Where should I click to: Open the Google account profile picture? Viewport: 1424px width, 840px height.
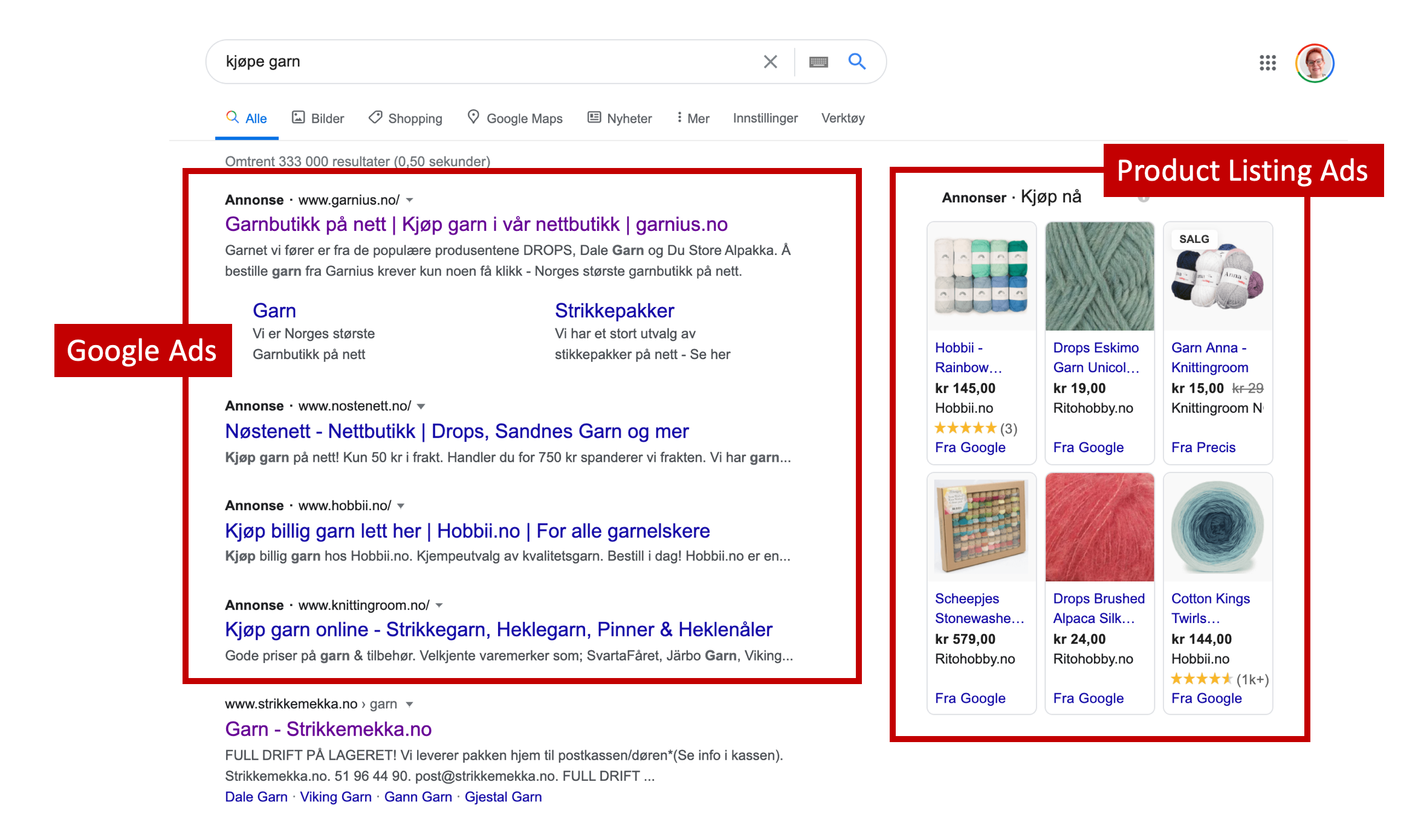(x=1315, y=63)
